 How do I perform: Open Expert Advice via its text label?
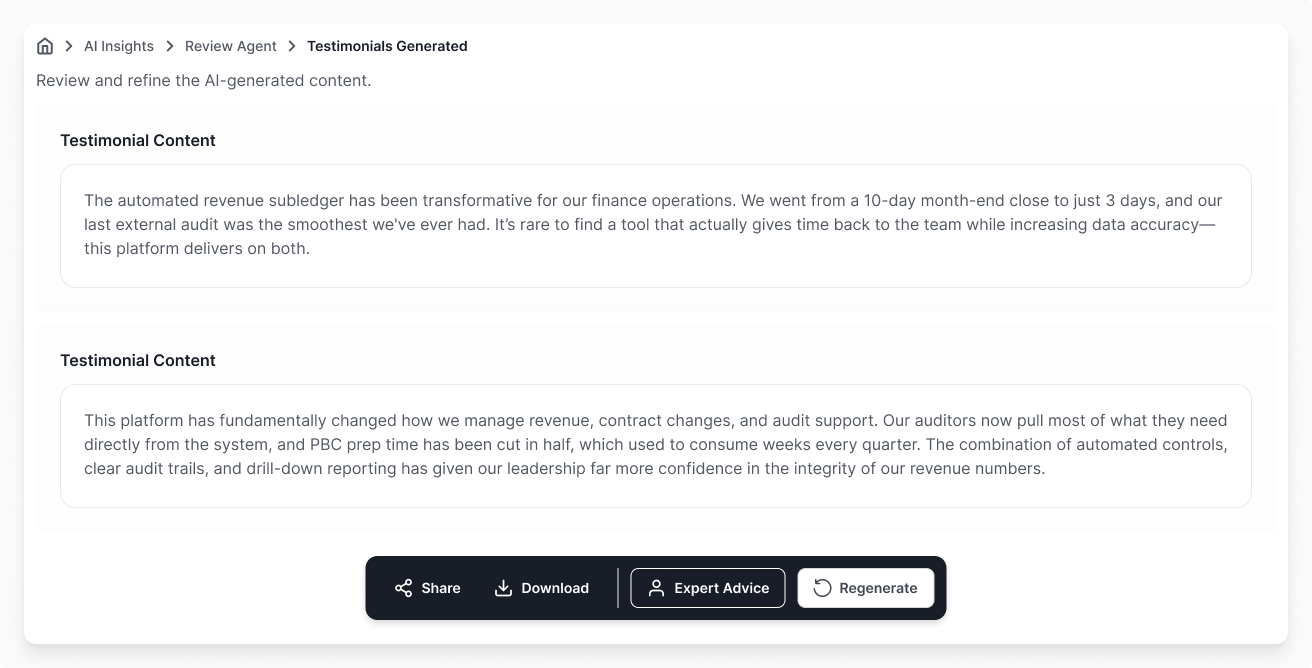point(721,588)
